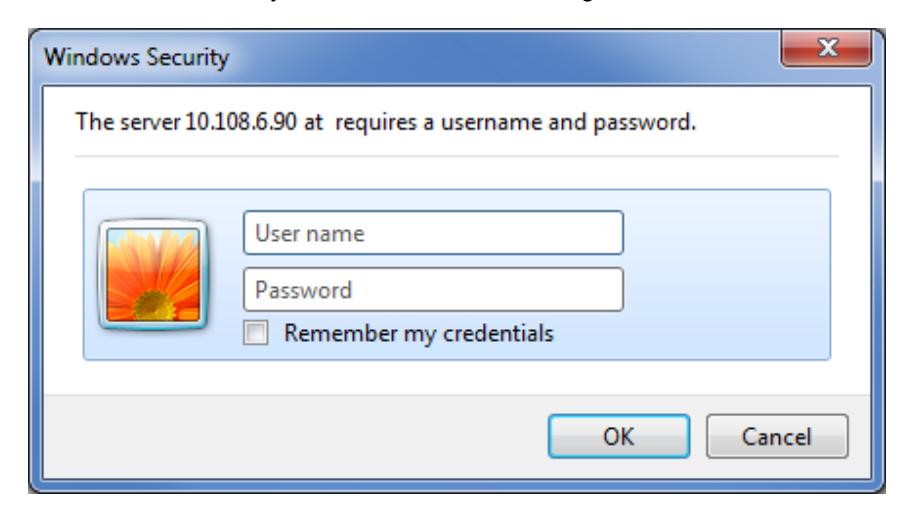Click 'The server' at start of message
The width and height of the screenshot is (910, 517).
[x=128, y=122]
